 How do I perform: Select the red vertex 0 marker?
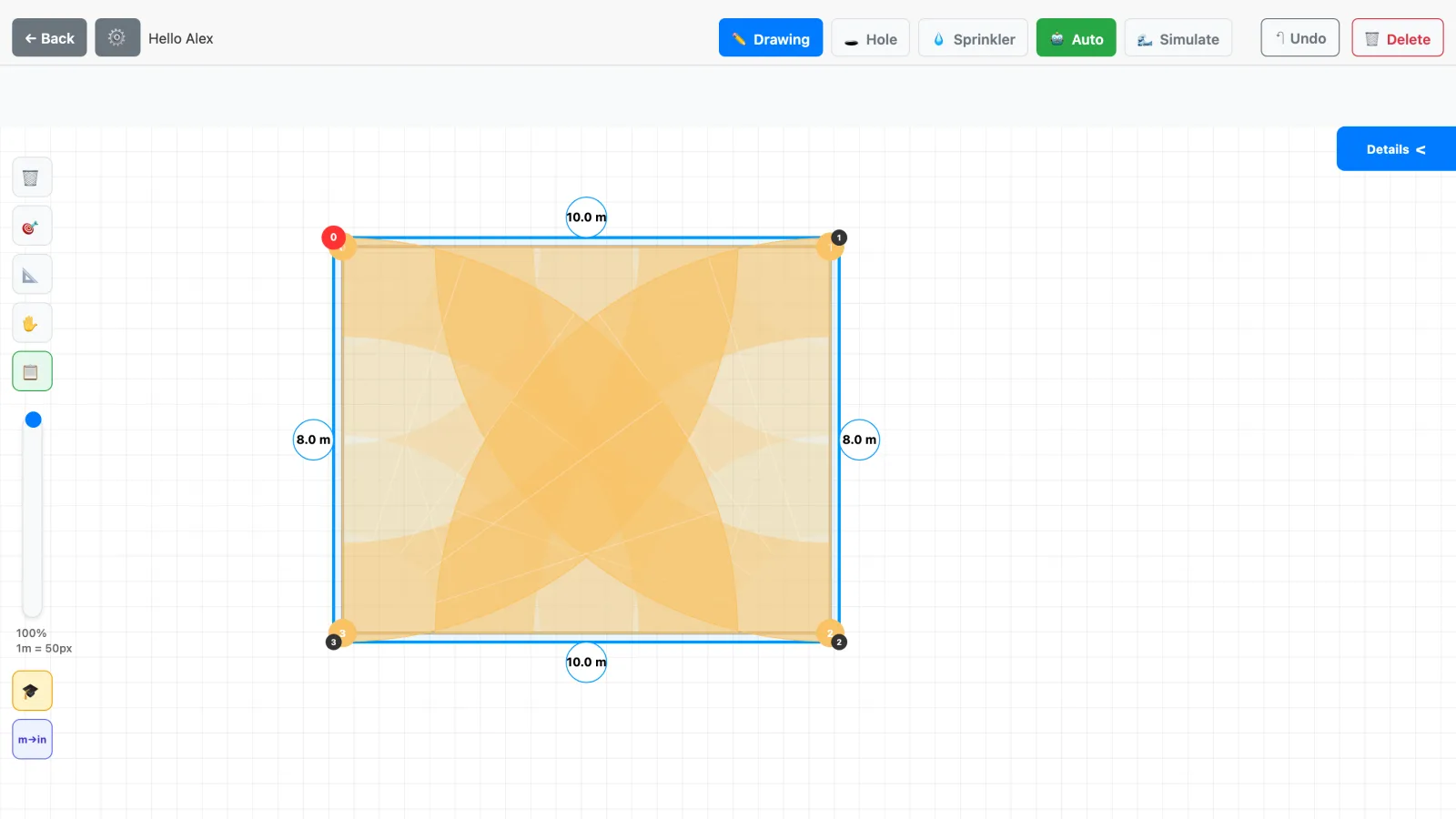pyautogui.click(x=333, y=238)
